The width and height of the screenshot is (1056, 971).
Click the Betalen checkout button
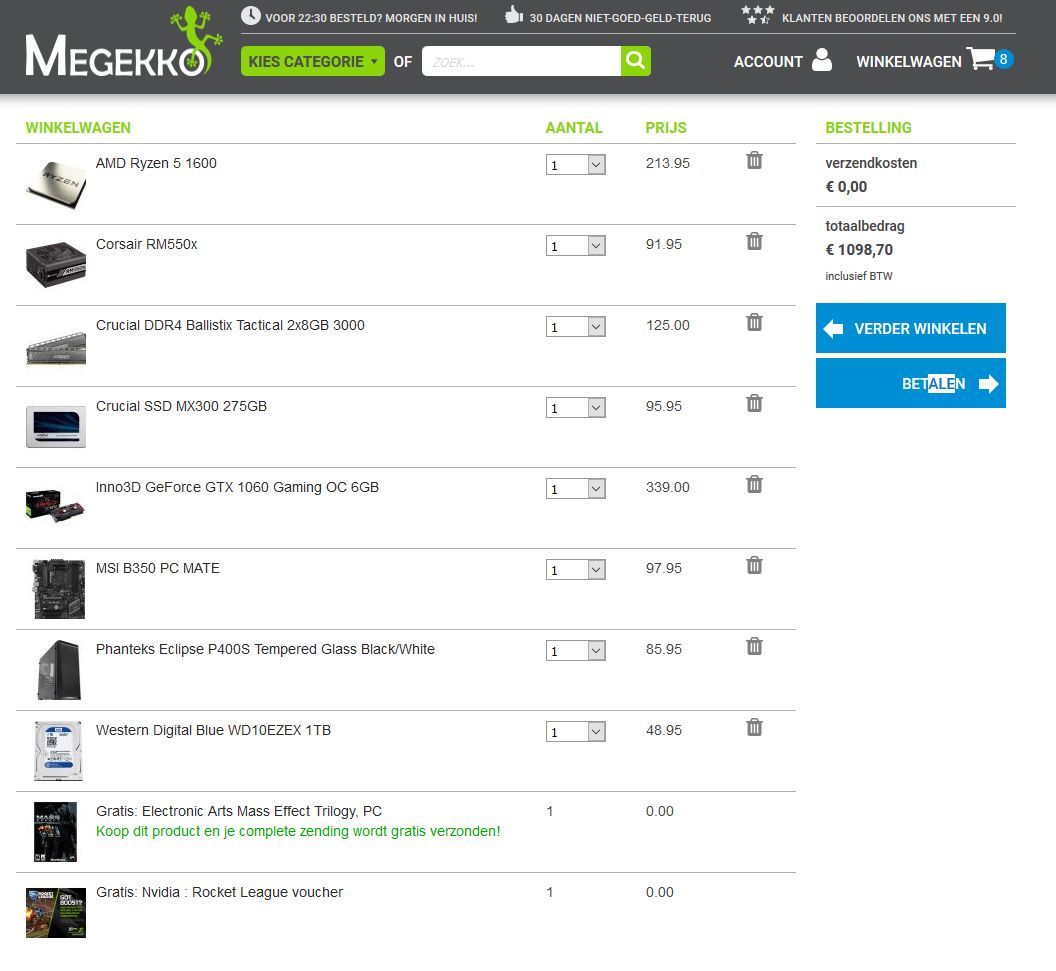coord(911,383)
